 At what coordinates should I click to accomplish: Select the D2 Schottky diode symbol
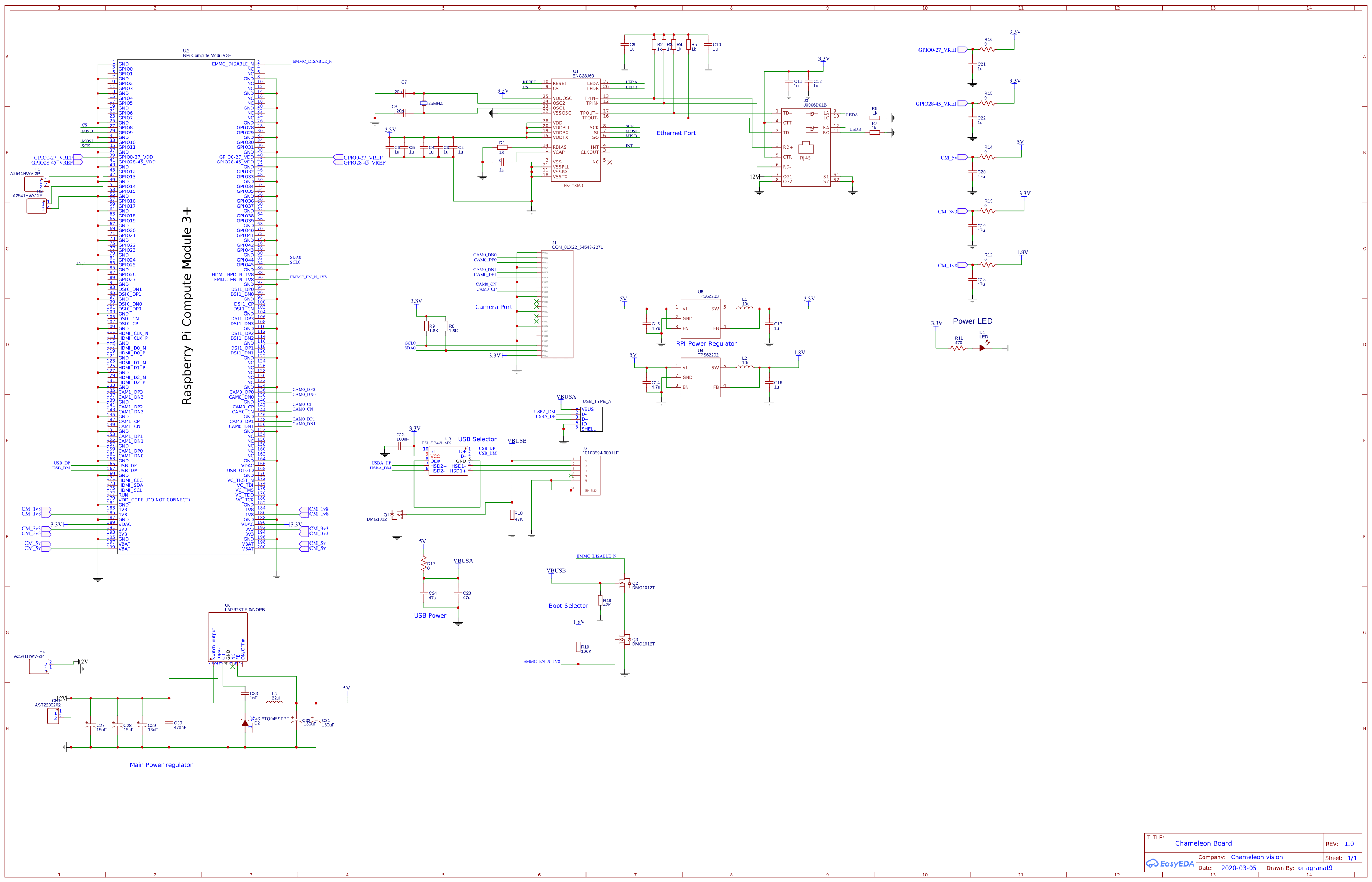[x=245, y=723]
